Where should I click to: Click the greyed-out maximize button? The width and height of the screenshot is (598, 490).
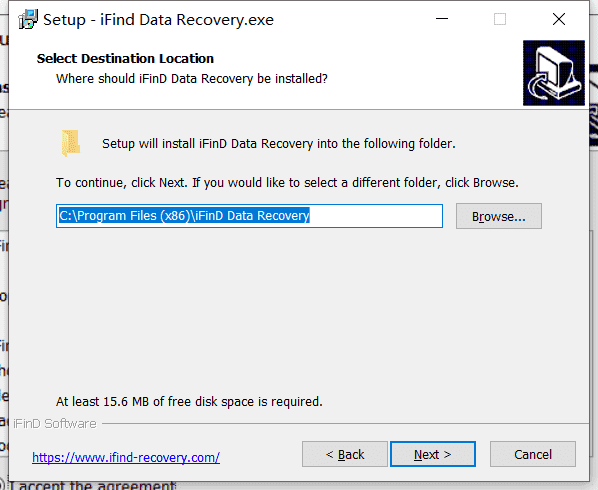[500, 19]
